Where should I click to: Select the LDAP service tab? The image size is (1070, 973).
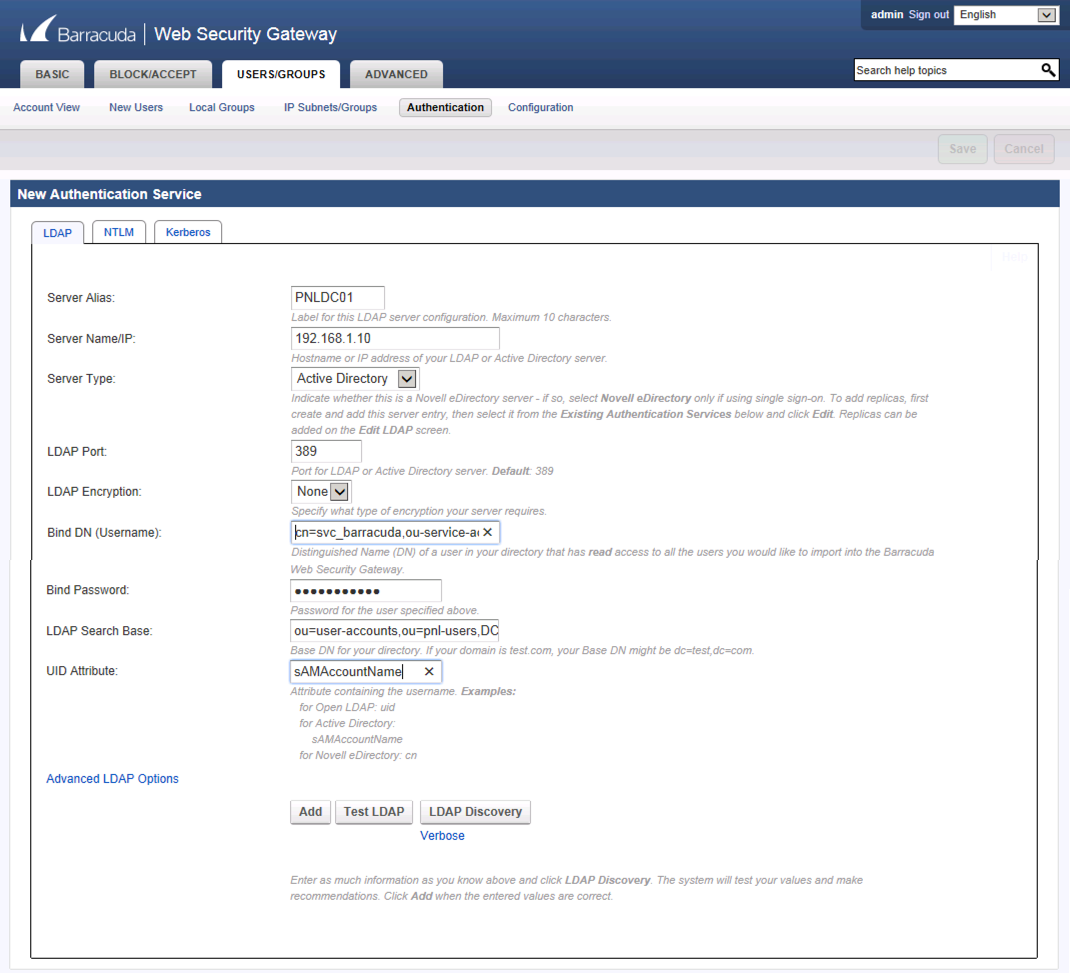pos(57,233)
